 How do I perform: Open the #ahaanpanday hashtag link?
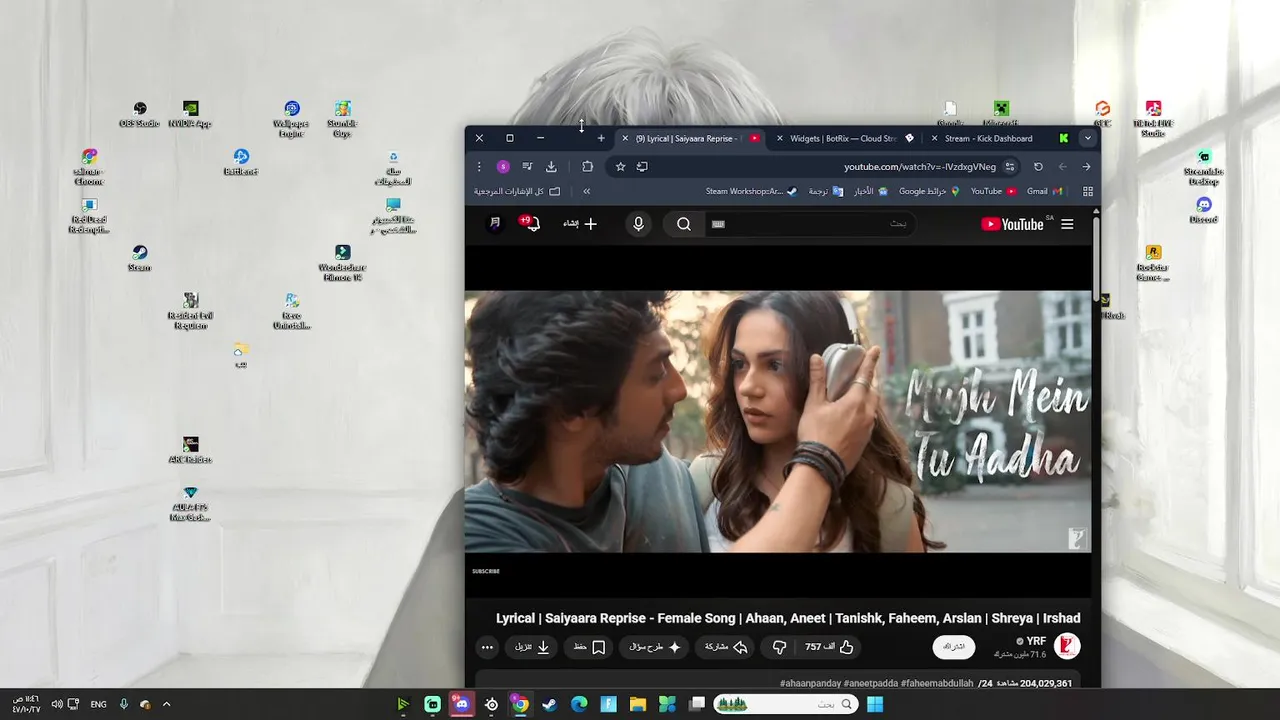pos(812,683)
